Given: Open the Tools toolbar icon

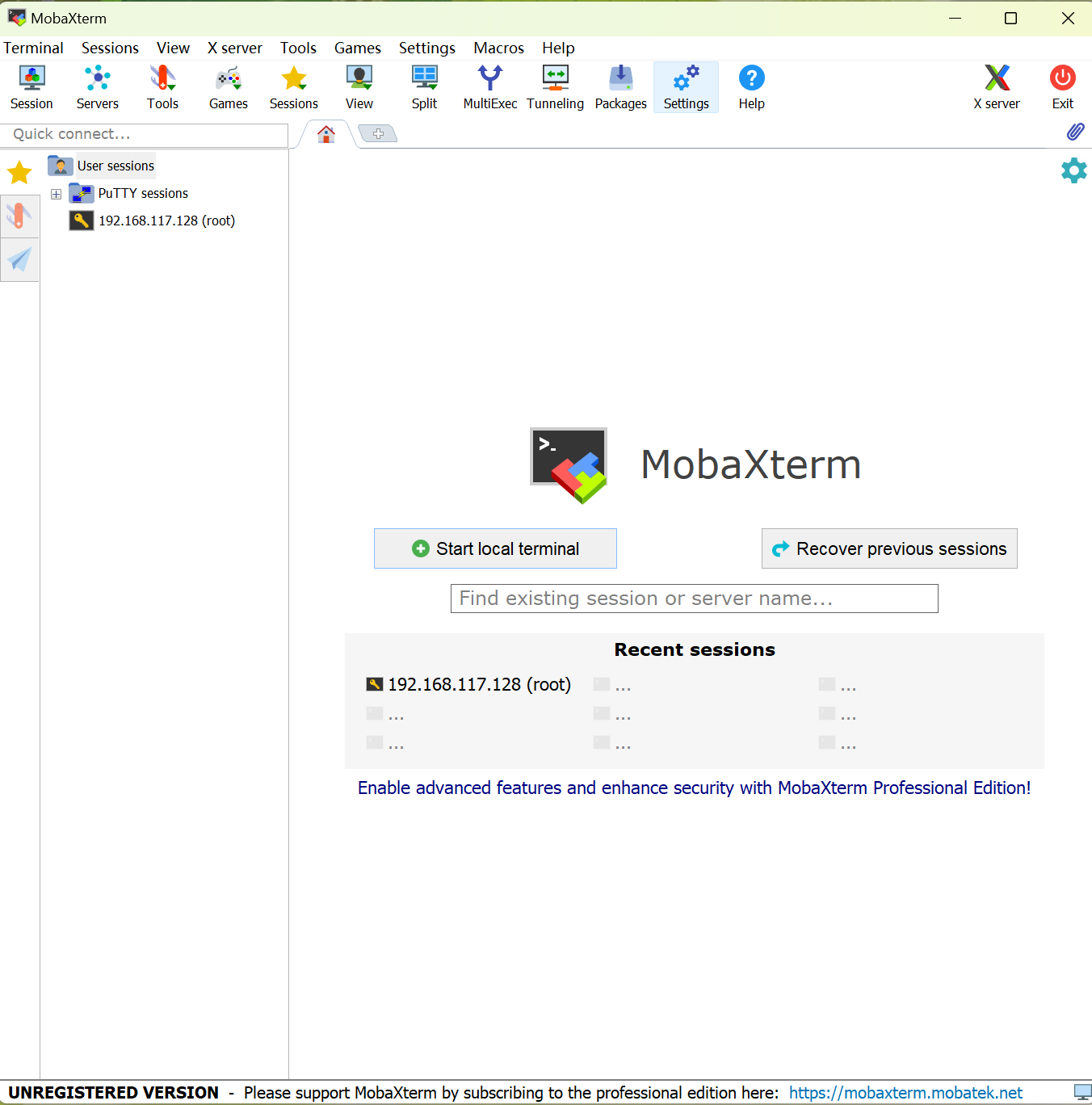Looking at the screenshot, I should pyautogui.click(x=162, y=87).
